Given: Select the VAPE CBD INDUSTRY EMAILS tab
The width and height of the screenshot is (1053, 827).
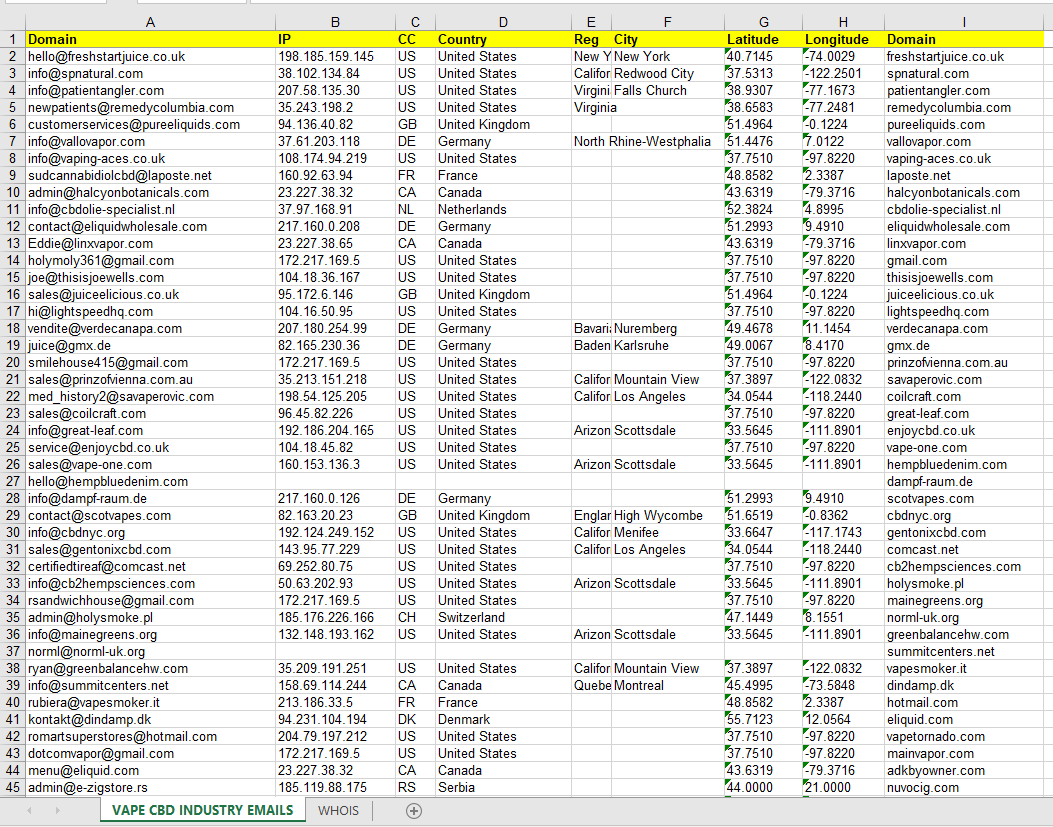Looking at the screenshot, I should (x=202, y=810).
